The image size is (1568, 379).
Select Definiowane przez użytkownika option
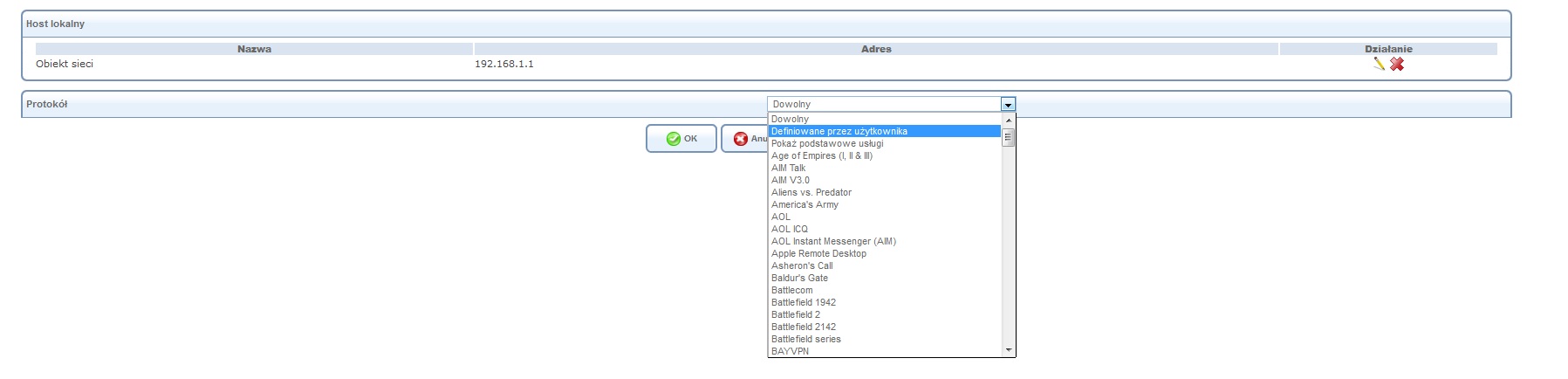[885, 131]
